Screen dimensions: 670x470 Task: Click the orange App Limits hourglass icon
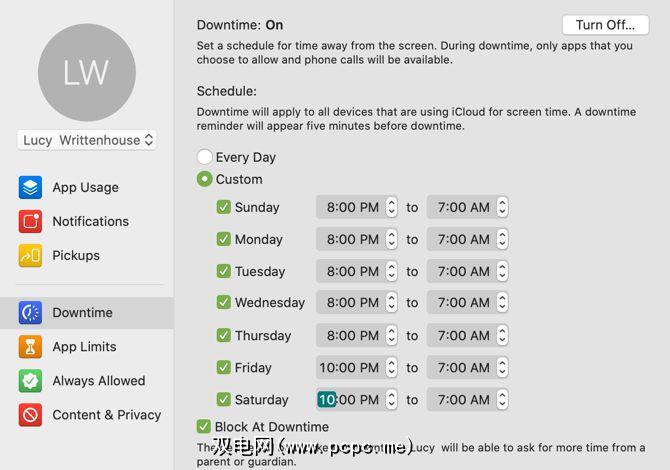coord(30,347)
